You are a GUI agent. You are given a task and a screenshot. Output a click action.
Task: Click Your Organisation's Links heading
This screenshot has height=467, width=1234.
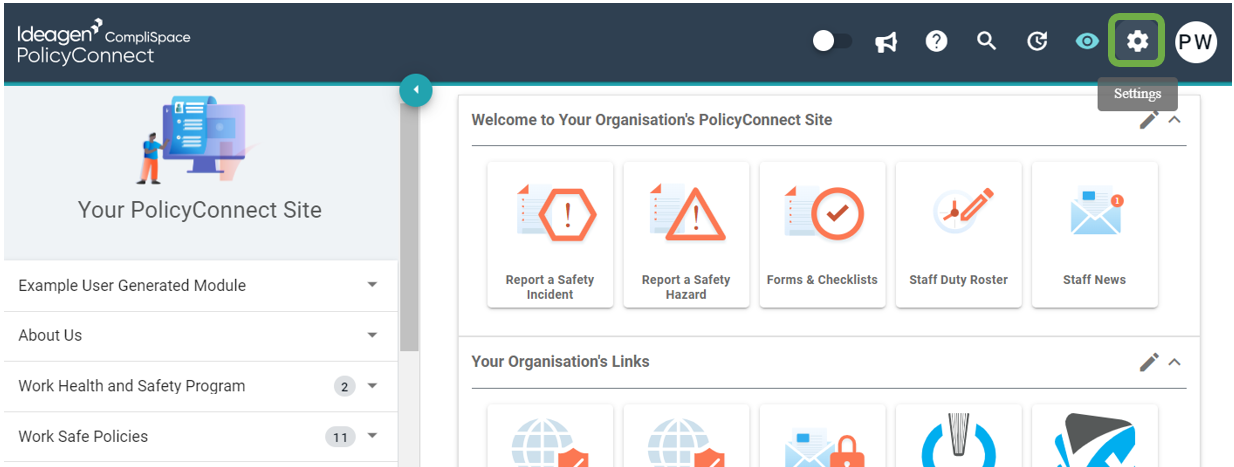[560, 362]
